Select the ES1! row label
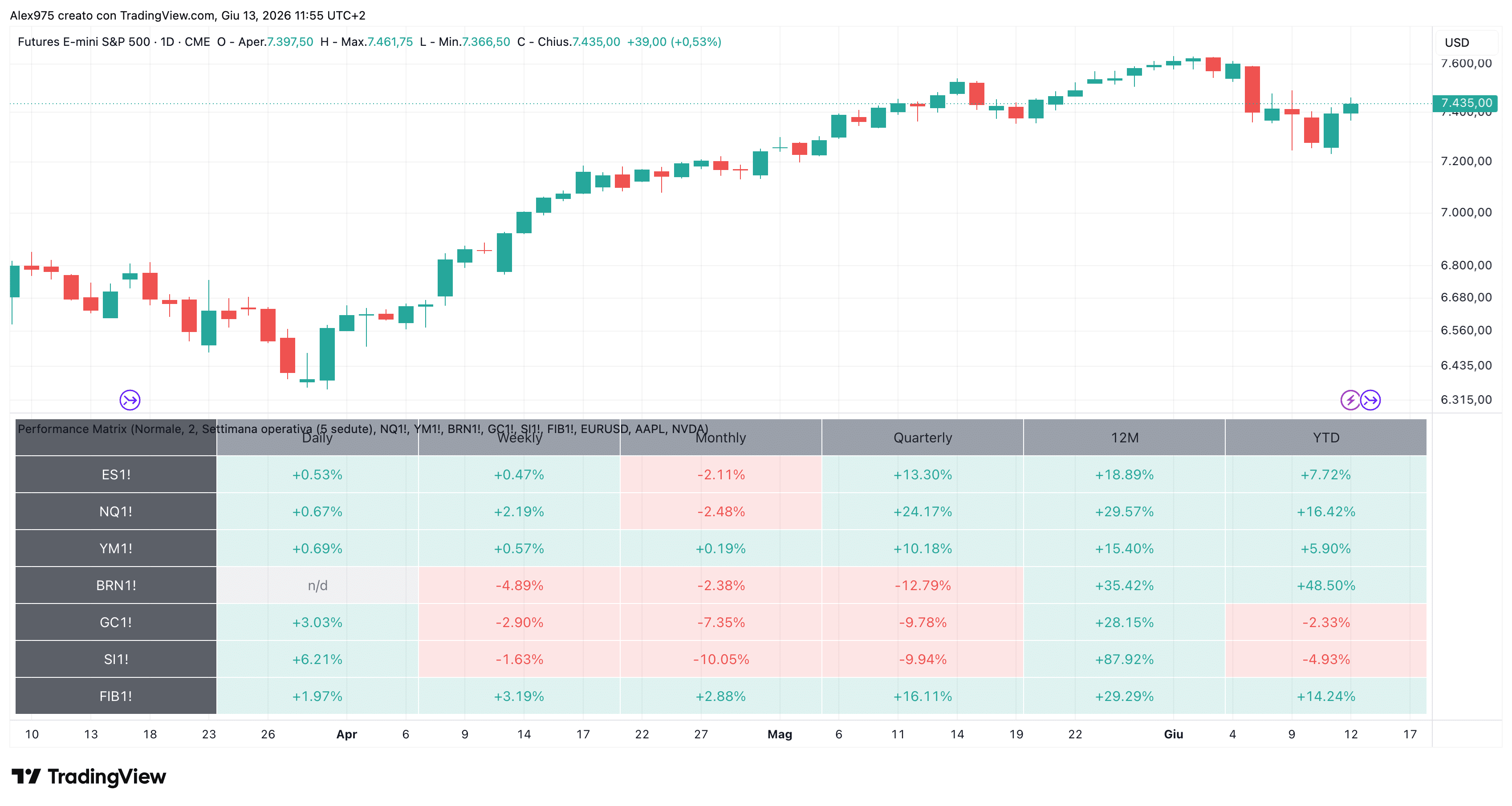The height and width of the screenshot is (806, 1512). pos(116,474)
